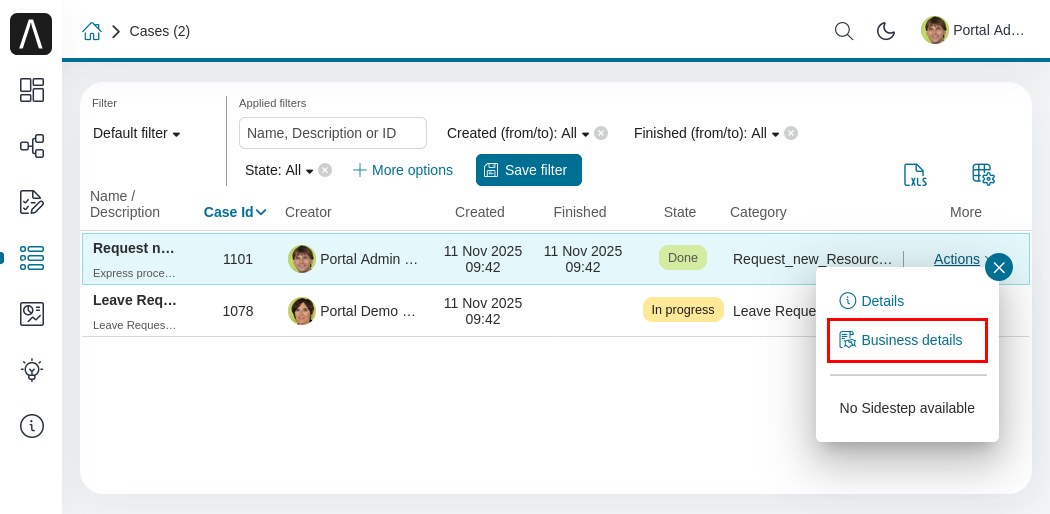Open the info icon in sidebar
Viewport: 1050px width, 514px height.
tap(31, 426)
